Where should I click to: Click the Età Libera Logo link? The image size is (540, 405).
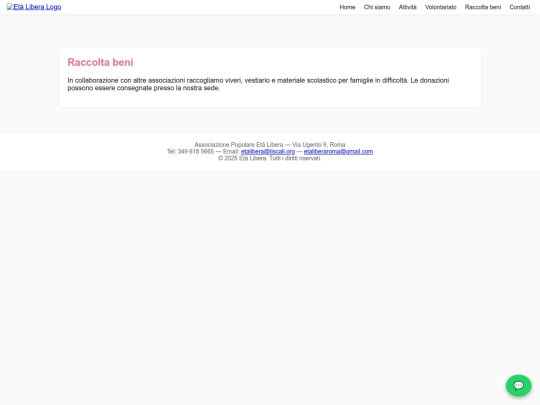click(x=34, y=7)
